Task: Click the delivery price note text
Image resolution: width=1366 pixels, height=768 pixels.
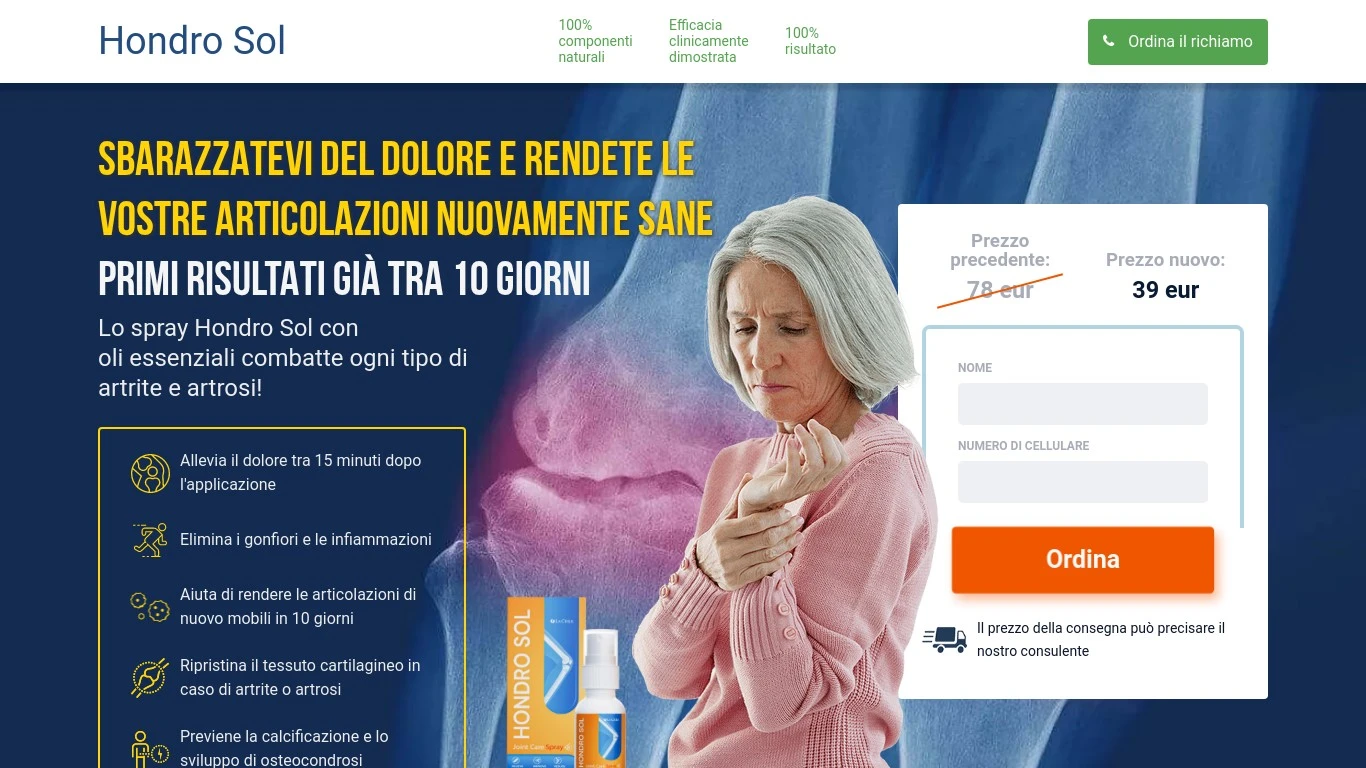Action: click(1101, 640)
